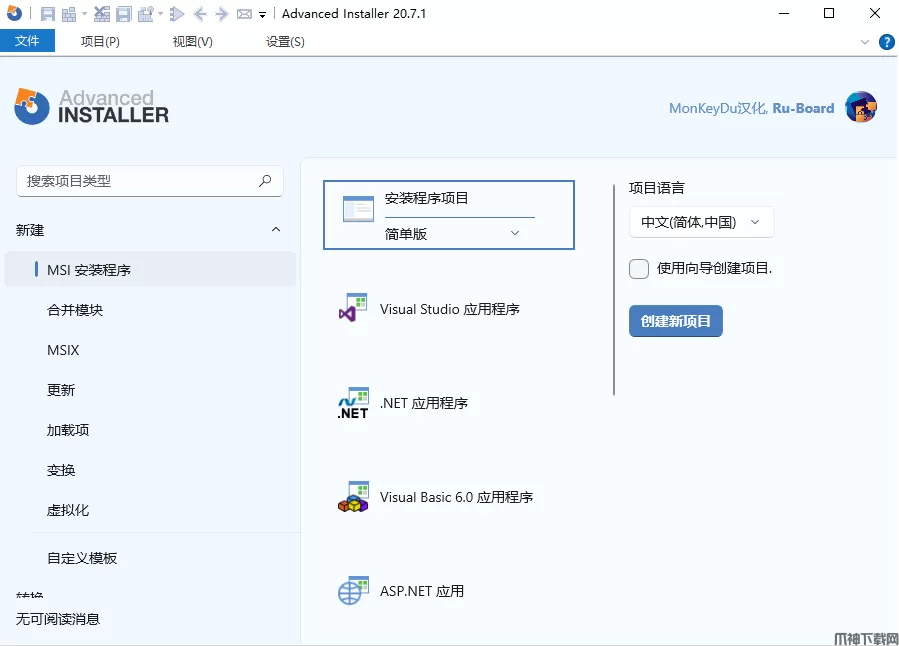Click the Advanced Installer app logo in title bar

point(14,13)
